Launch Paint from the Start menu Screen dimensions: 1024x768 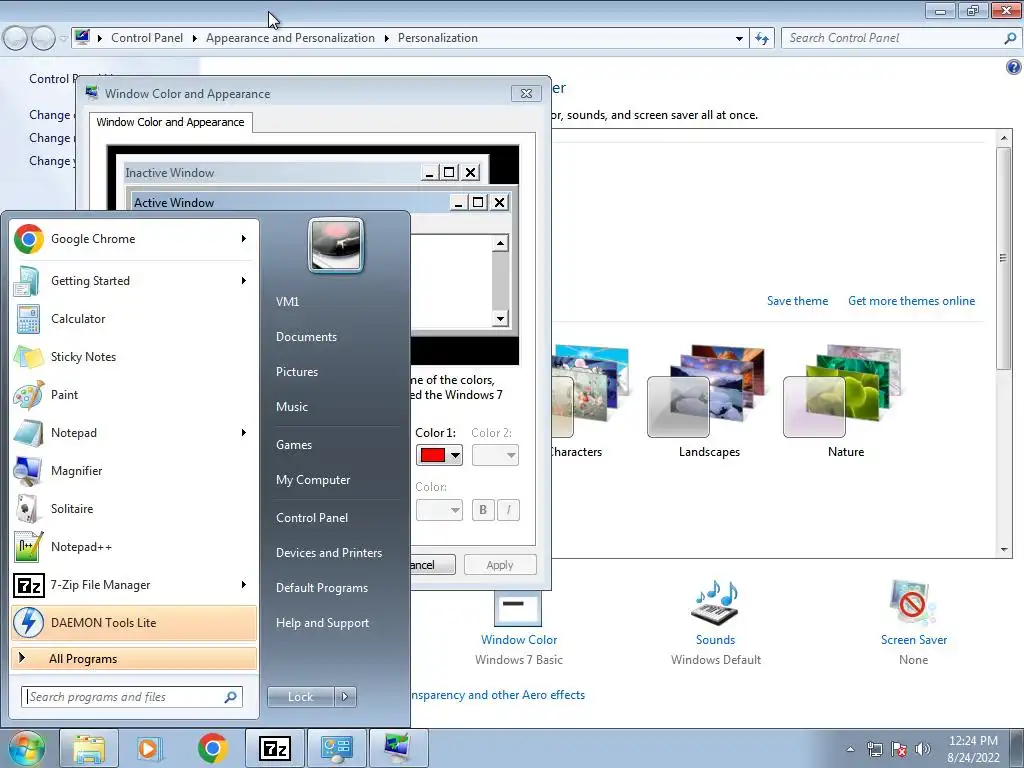click(x=134, y=394)
